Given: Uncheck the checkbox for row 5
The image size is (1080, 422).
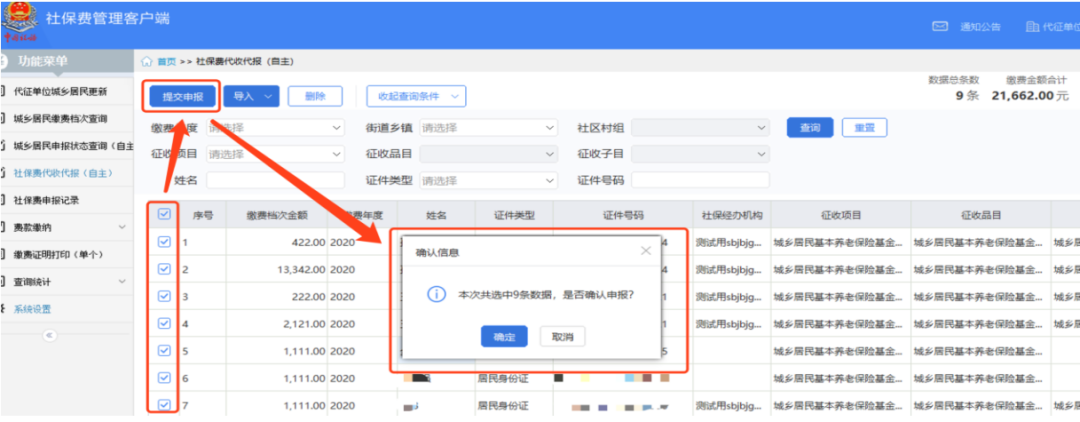Looking at the screenshot, I should point(164,350).
